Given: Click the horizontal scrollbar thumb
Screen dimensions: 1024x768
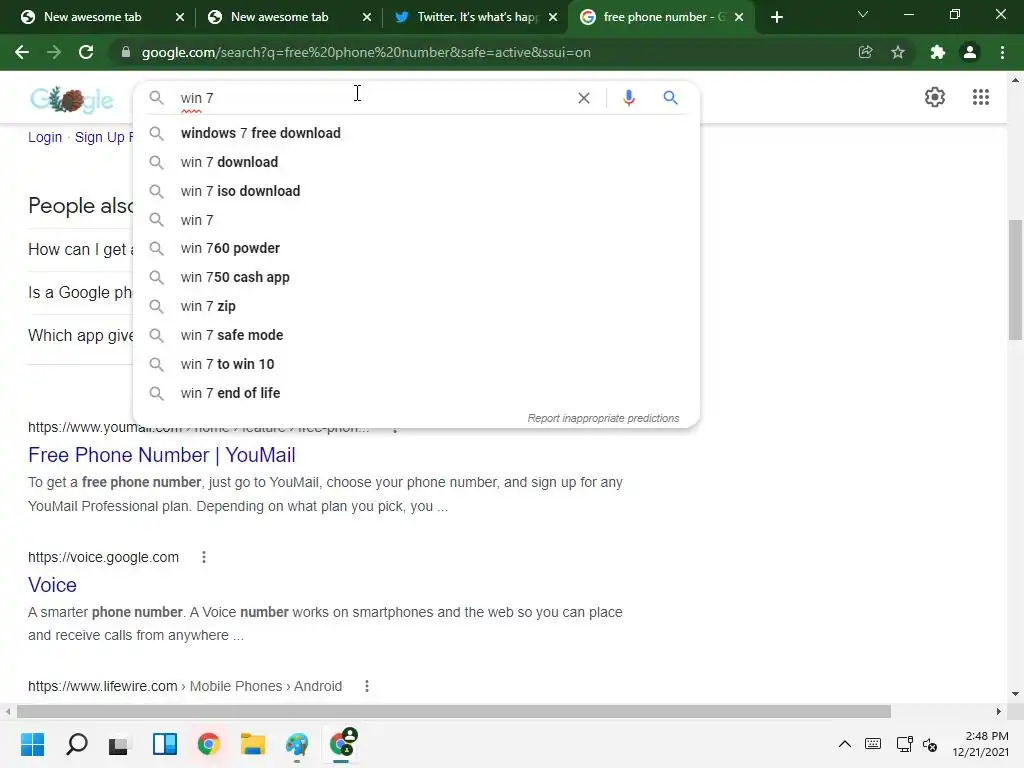Looking at the screenshot, I should [454, 711].
